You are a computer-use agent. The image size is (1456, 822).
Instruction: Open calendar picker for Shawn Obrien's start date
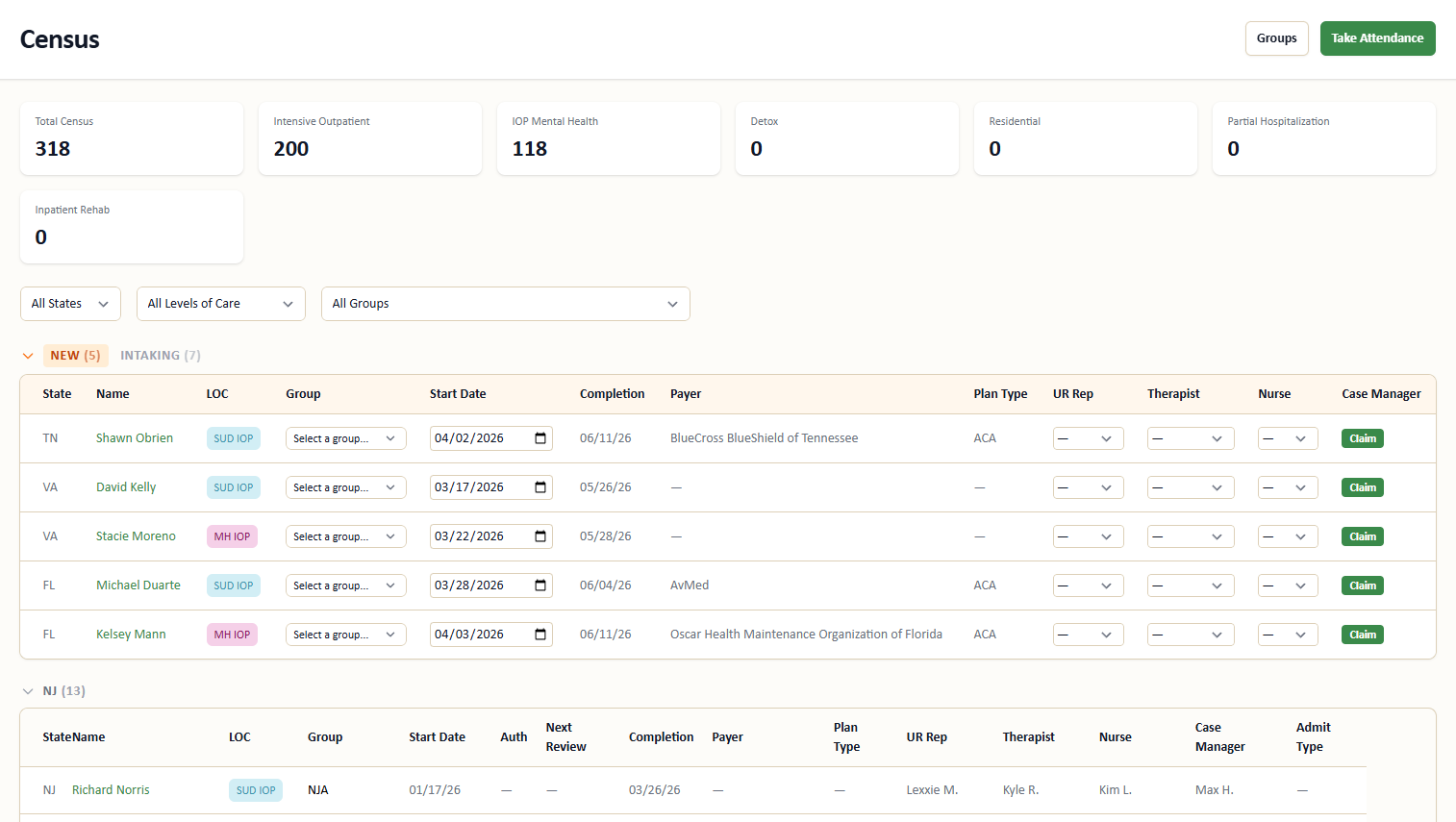[539, 437]
